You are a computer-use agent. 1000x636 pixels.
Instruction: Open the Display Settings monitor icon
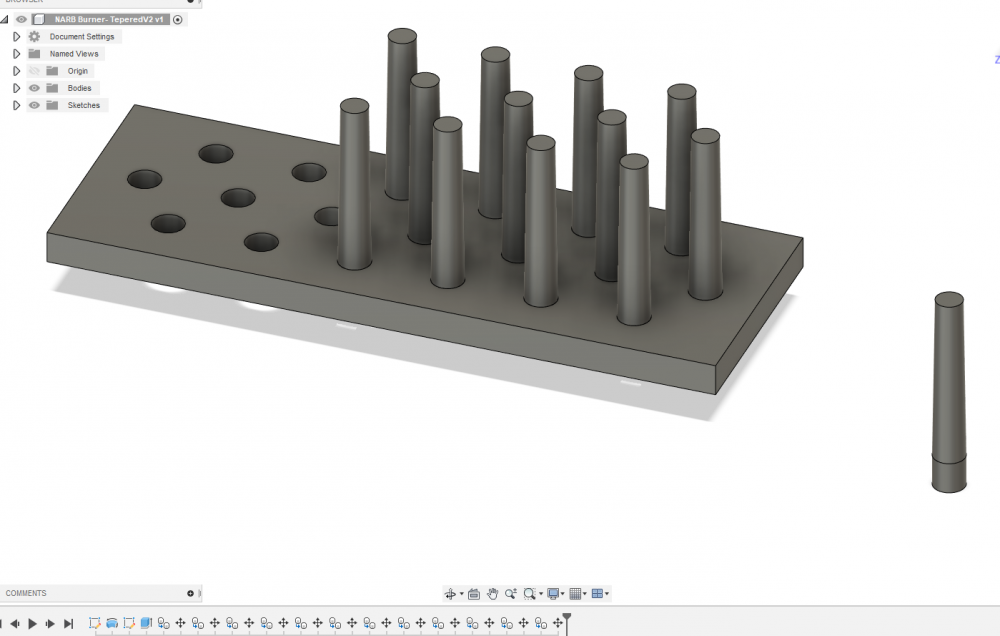(553, 594)
